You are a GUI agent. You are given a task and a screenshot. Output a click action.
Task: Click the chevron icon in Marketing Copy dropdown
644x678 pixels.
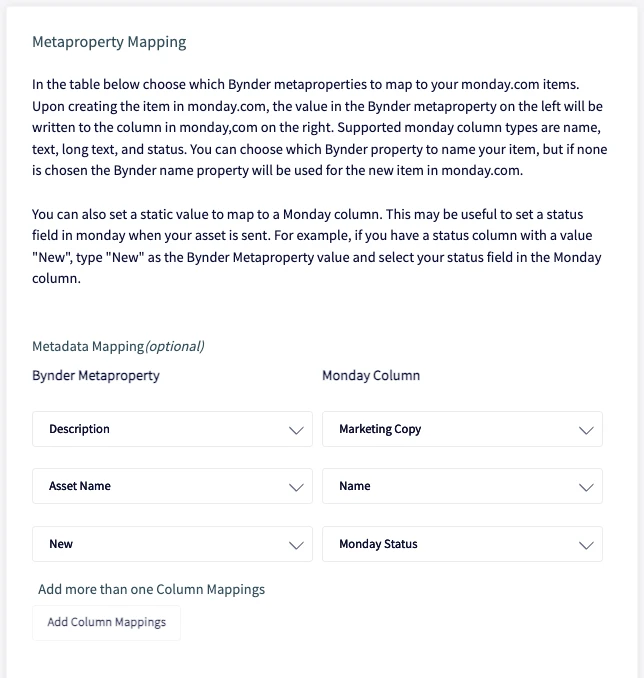pyautogui.click(x=586, y=430)
